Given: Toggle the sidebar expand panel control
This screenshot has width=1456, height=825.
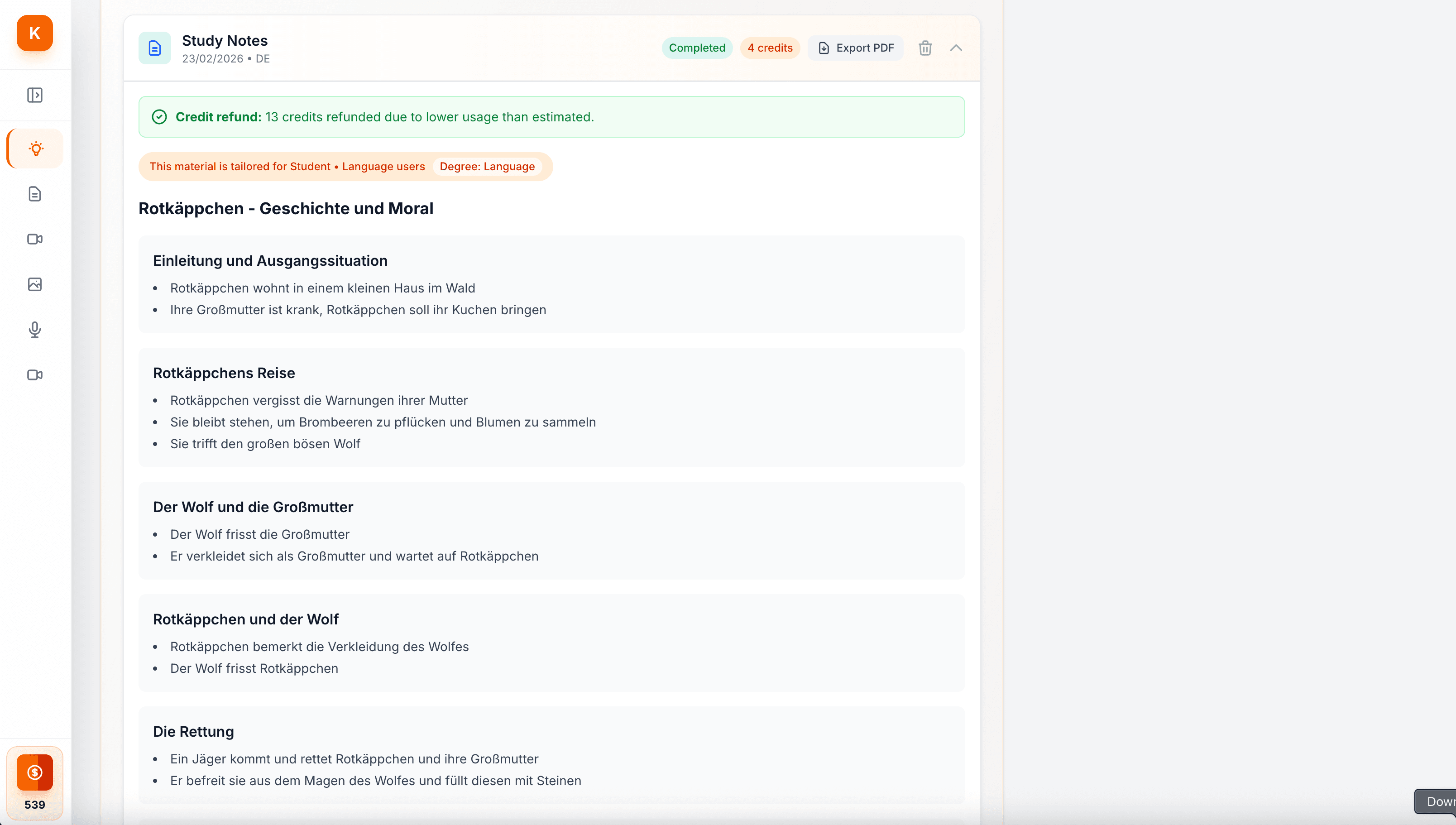Looking at the screenshot, I should pos(34,95).
